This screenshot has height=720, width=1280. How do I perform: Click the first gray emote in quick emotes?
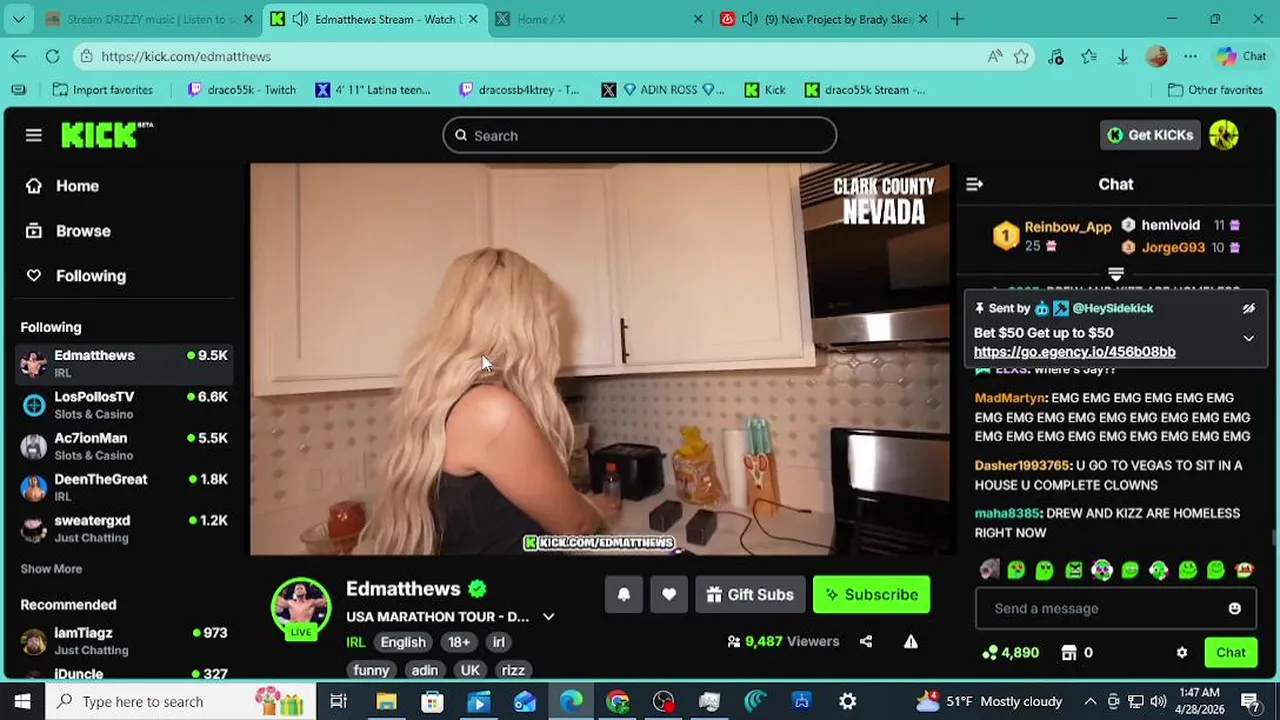pyautogui.click(x=989, y=569)
